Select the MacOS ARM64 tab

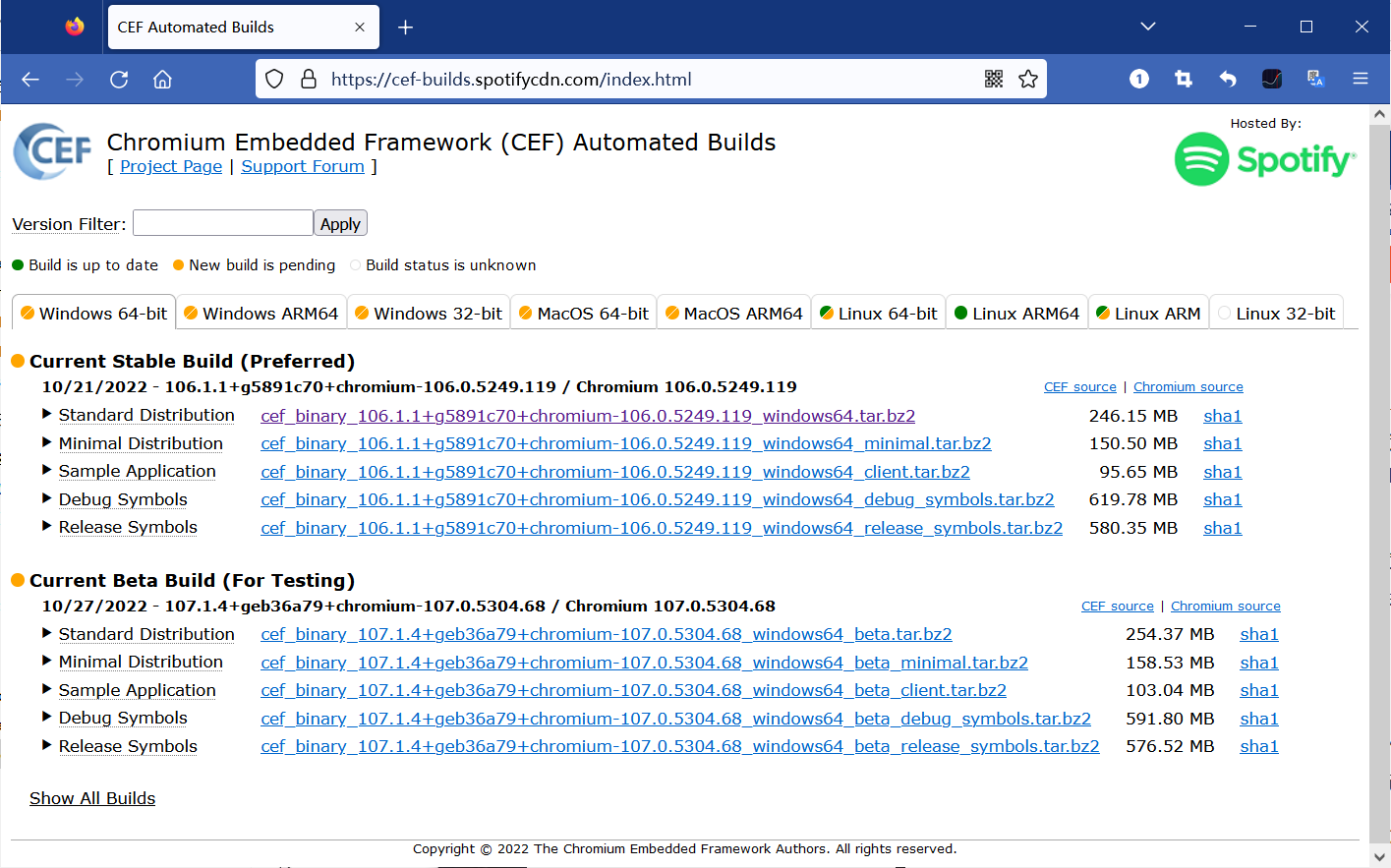coord(734,314)
